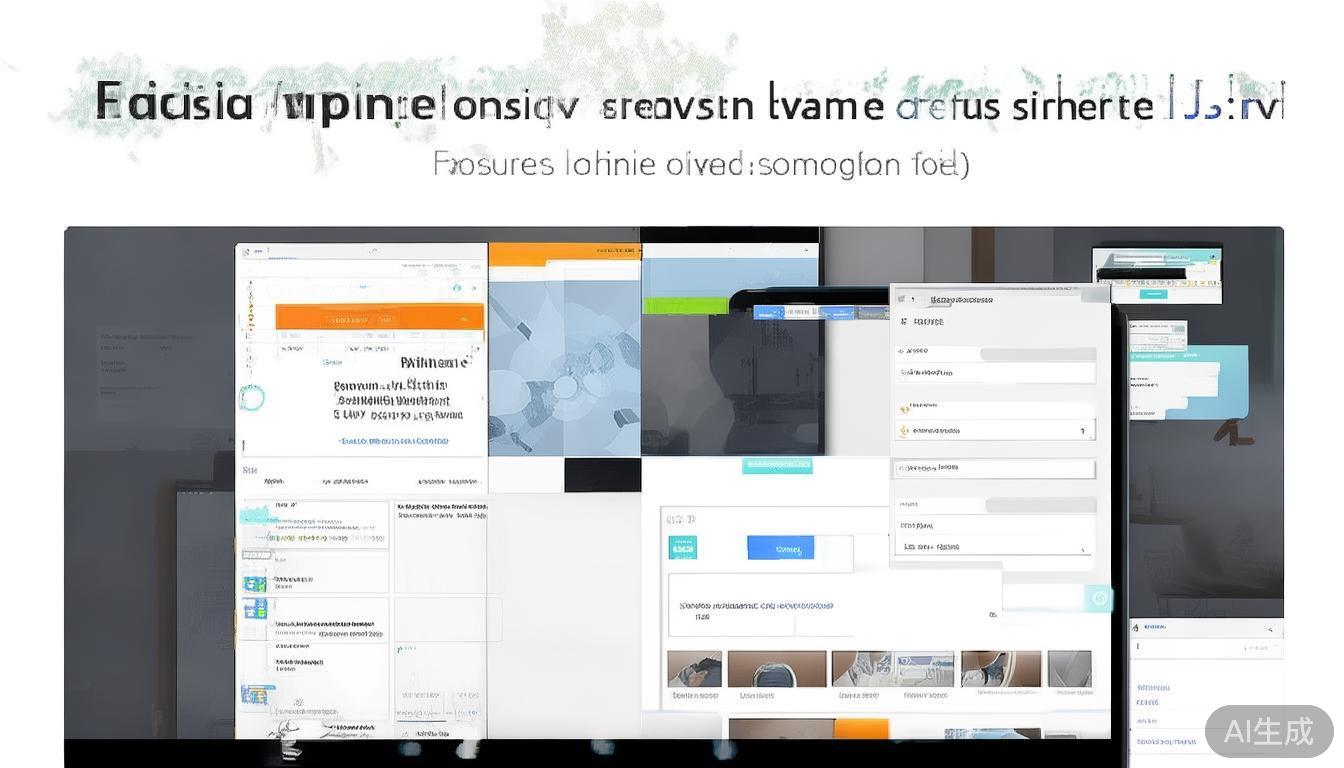Click the home icon in bottom-right panel
The image size is (1344, 768).
pyautogui.click(x=1136, y=628)
